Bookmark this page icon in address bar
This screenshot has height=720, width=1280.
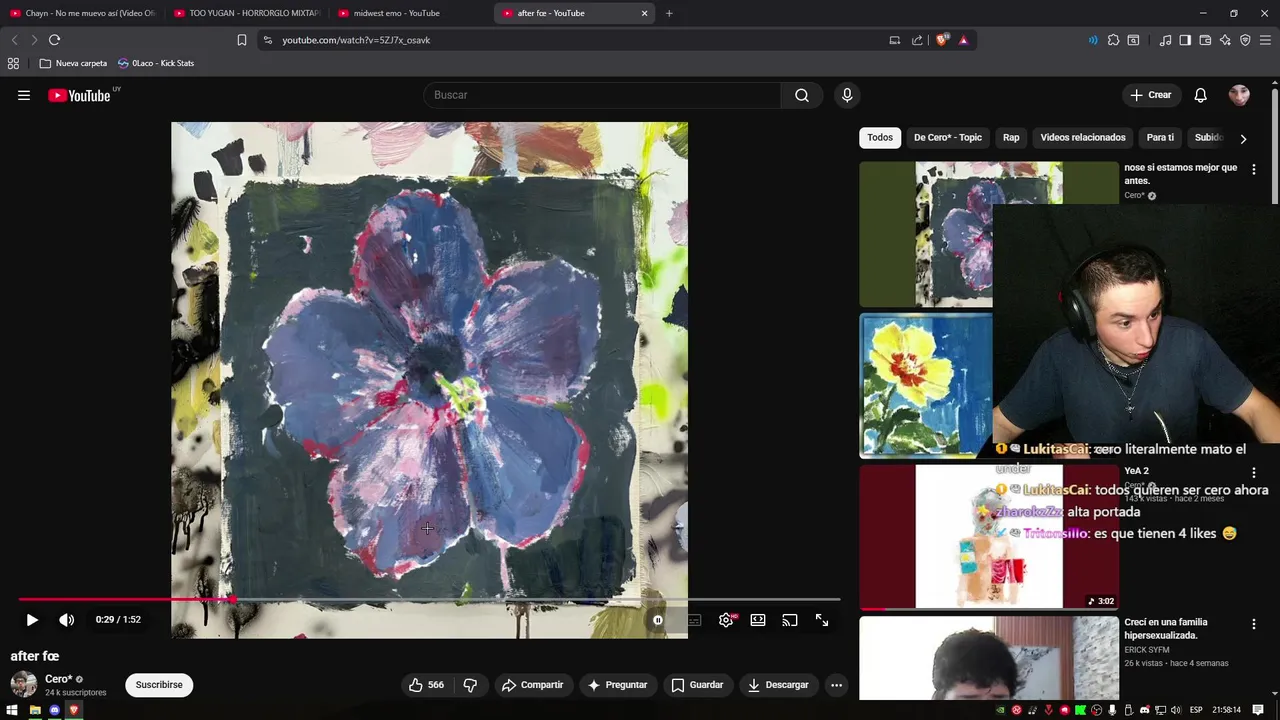pos(241,40)
